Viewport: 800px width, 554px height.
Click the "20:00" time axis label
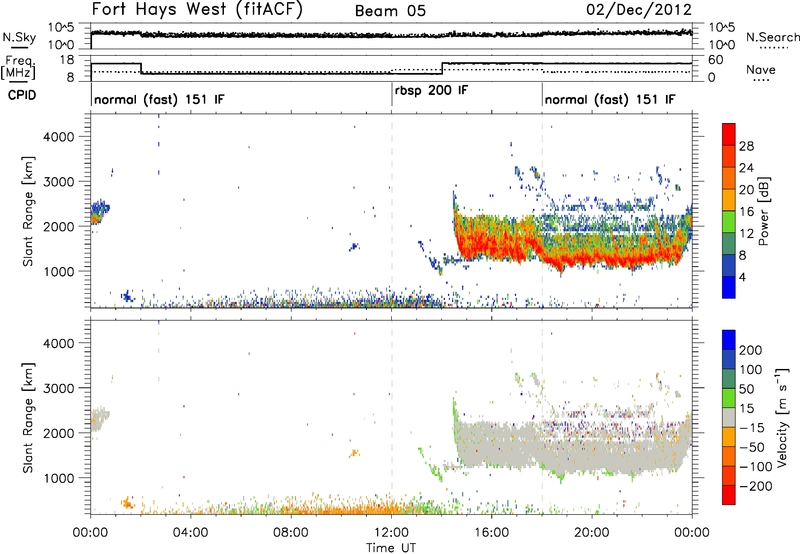pos(591,533)
